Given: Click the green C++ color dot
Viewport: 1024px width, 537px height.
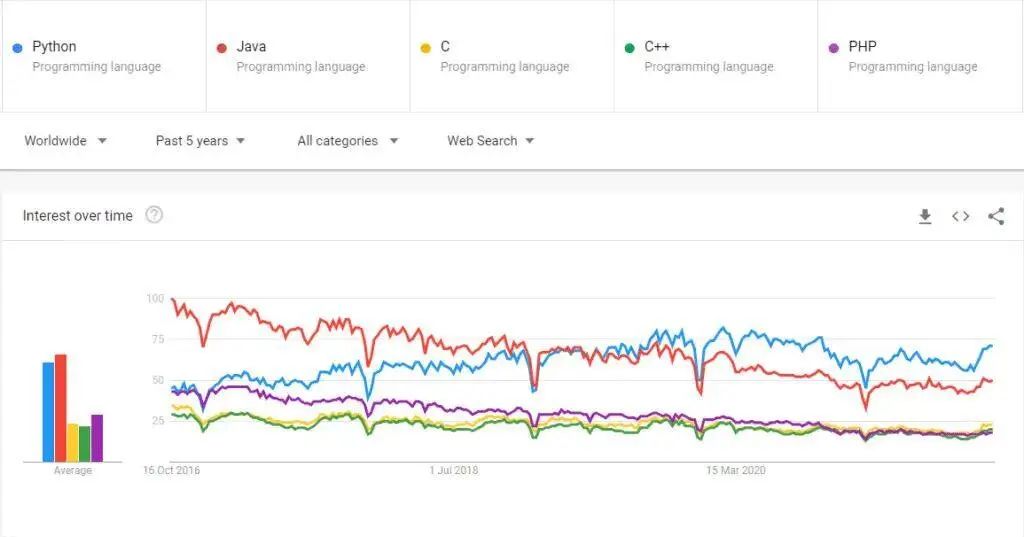Looking at the screenshot, I should (x=630, y=47).
